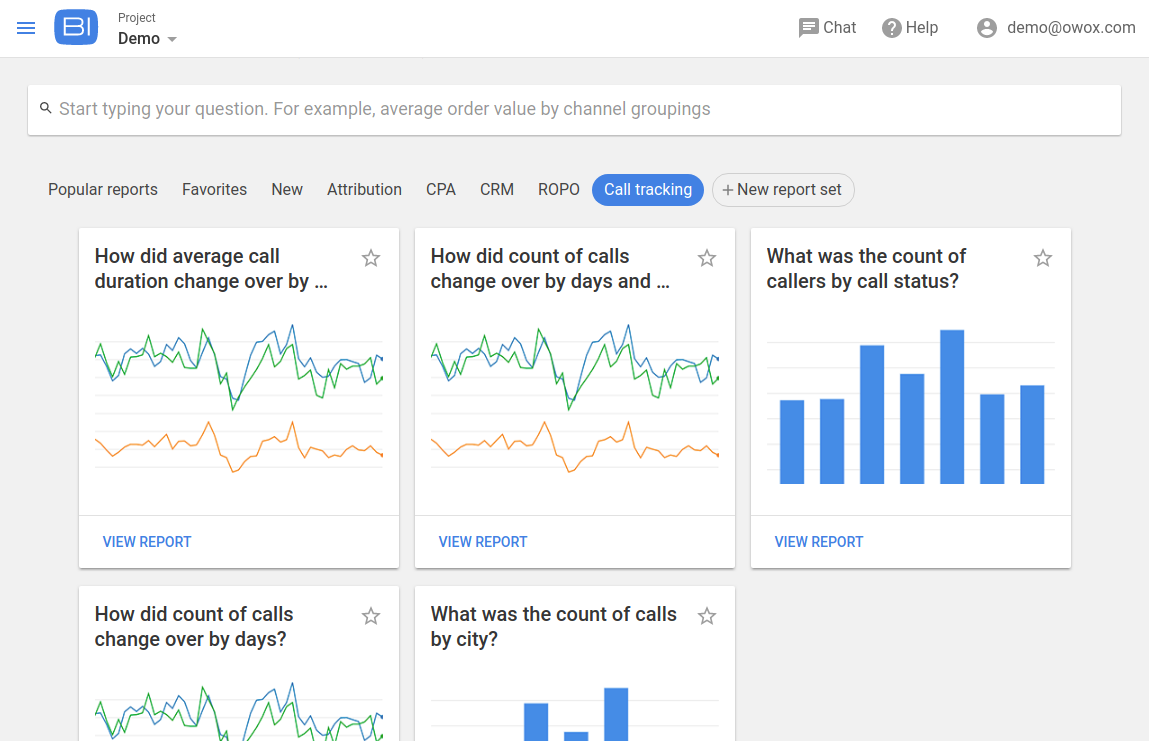Open the demo@owox.com account menu
Screen dimensions: 1149x741
tap(1056, 28)
